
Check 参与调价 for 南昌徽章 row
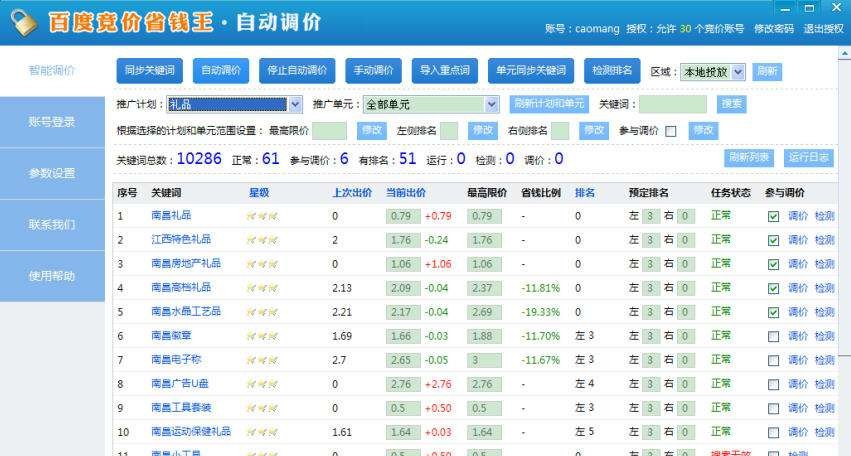(x=773, y=337)
